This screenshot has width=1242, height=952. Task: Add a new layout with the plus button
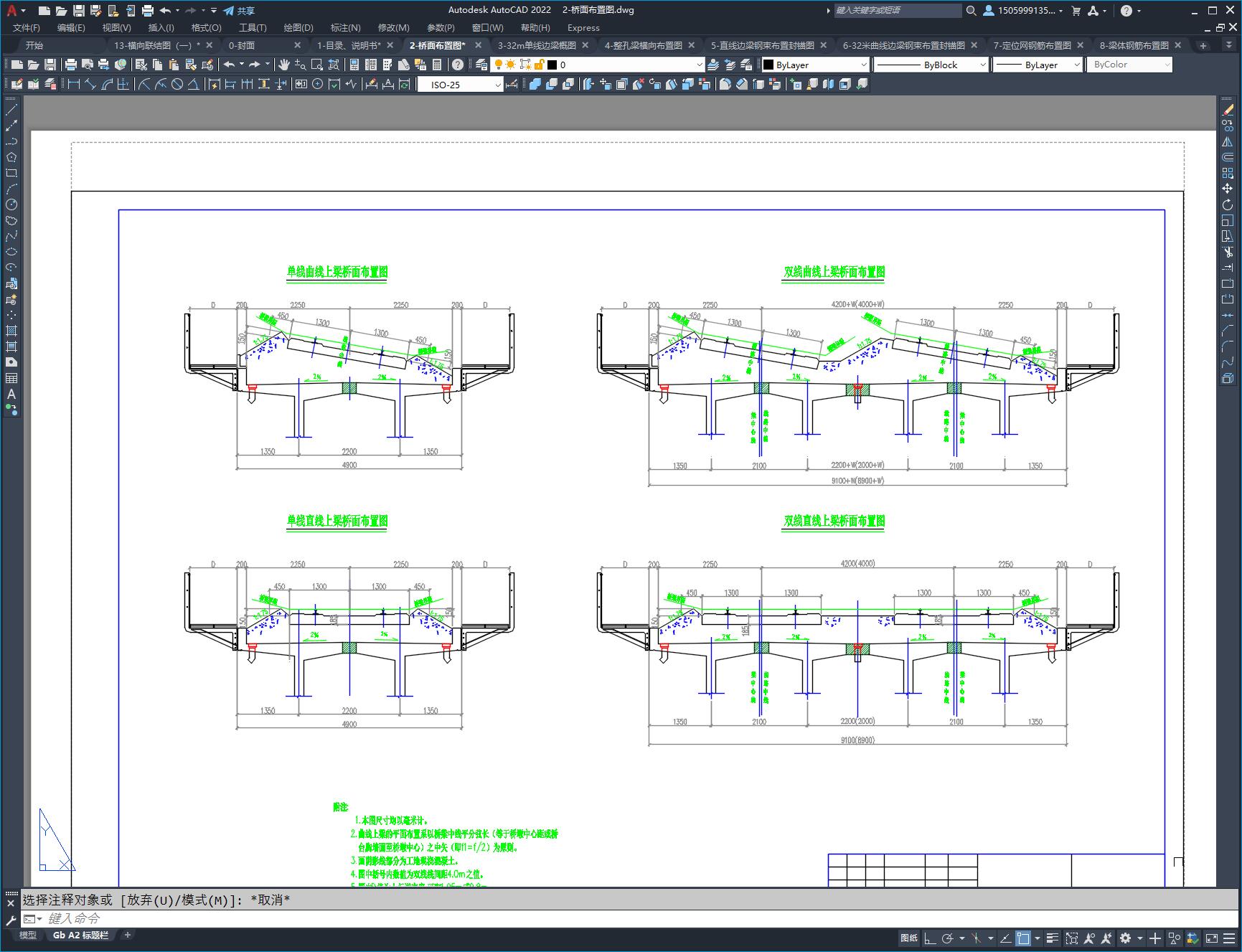(x=128, y=935)
